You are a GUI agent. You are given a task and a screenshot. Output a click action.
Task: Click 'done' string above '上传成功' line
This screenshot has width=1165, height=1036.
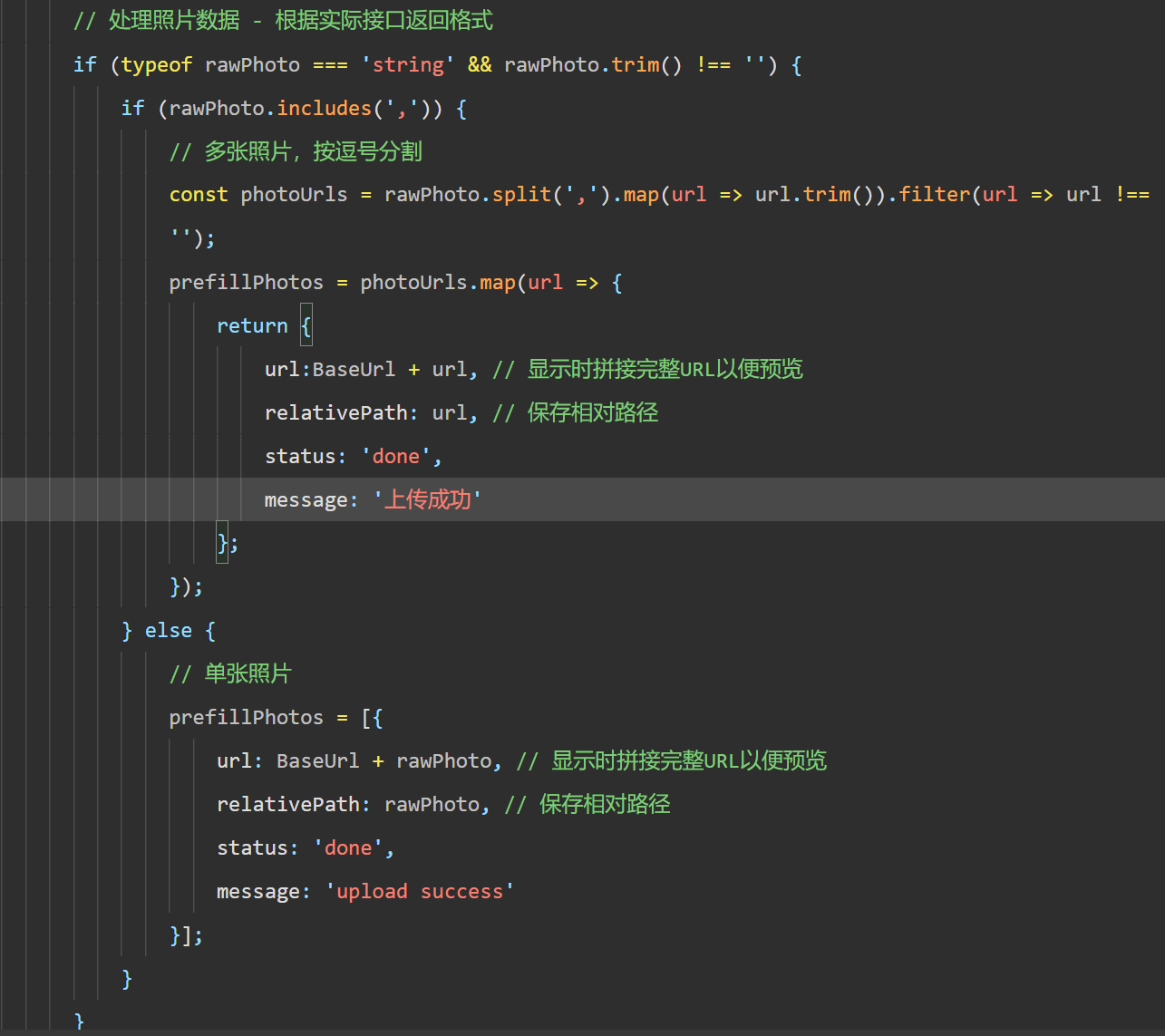coord(397,456)
